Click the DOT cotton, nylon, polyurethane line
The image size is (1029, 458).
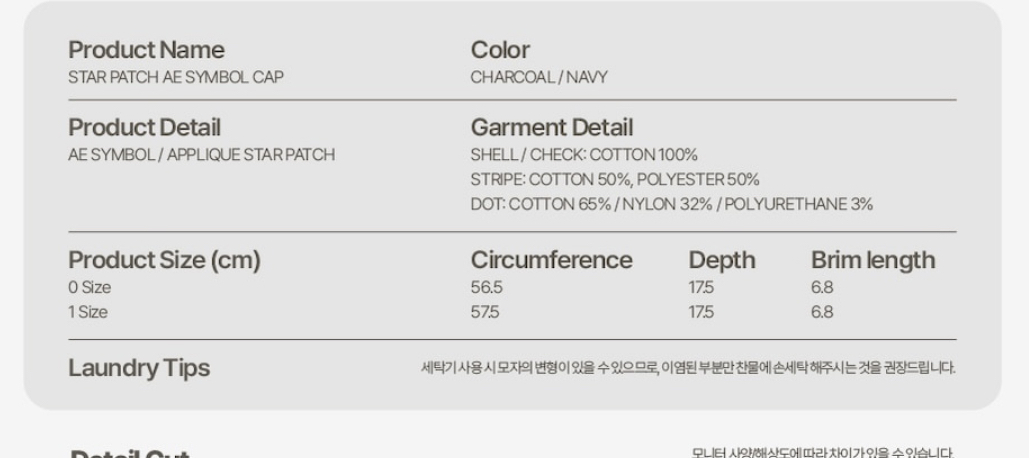click(671, 205)
